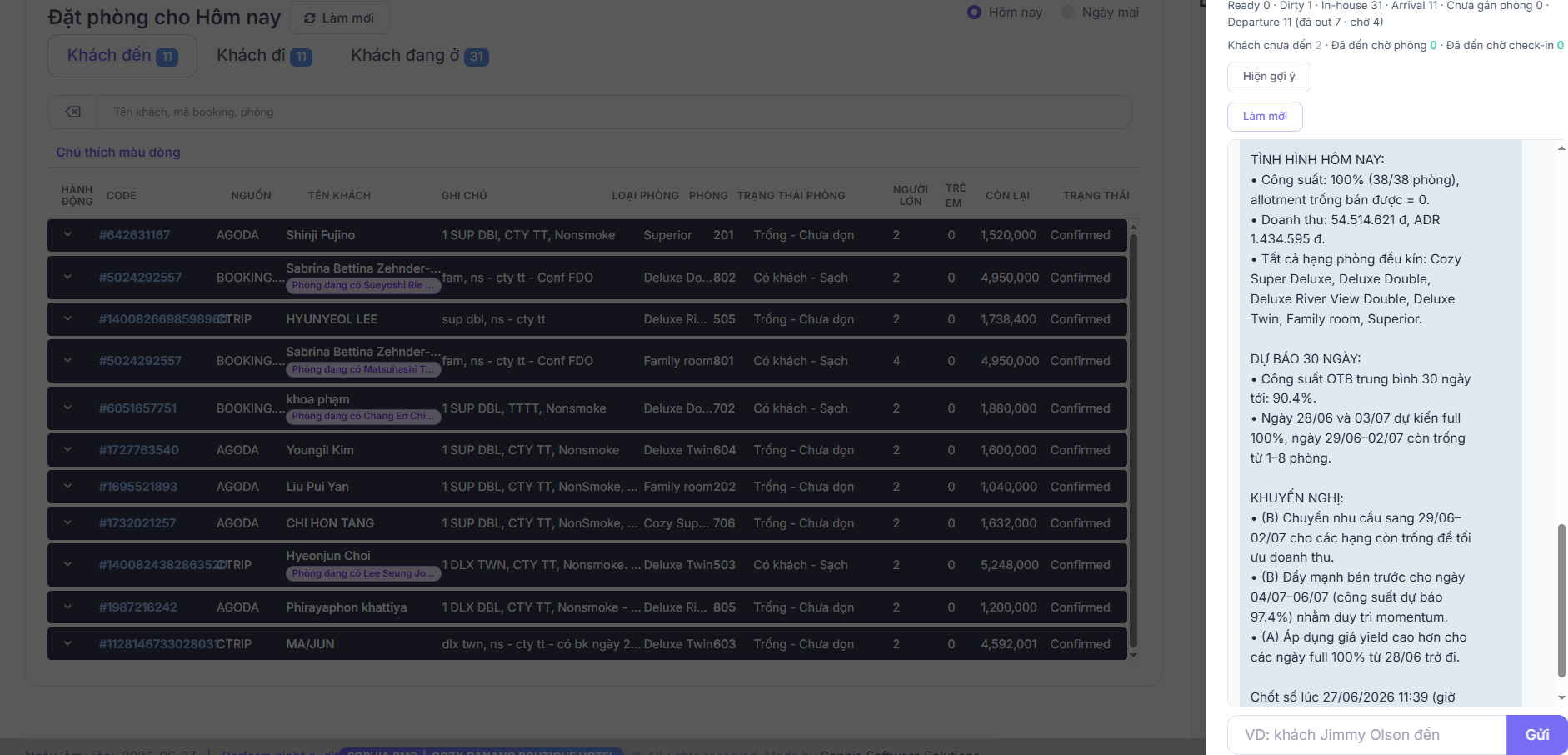This screenshot has height=755, width=1568.
Task: Open booking code #1695521893
Action: tap(137, 487)
